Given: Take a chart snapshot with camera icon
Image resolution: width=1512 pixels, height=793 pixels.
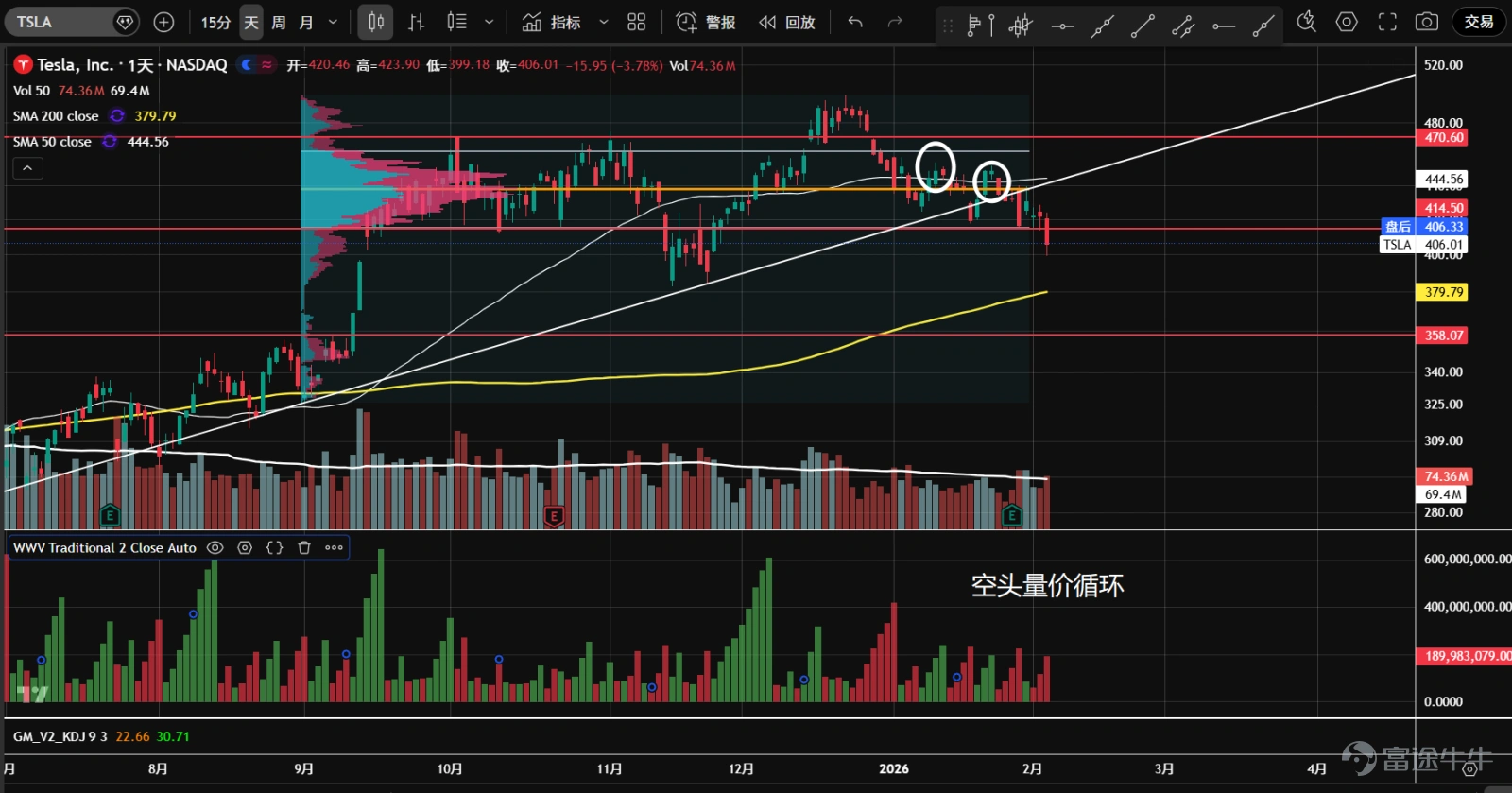Looking at the screenshot, I should tap(1427, 22).
